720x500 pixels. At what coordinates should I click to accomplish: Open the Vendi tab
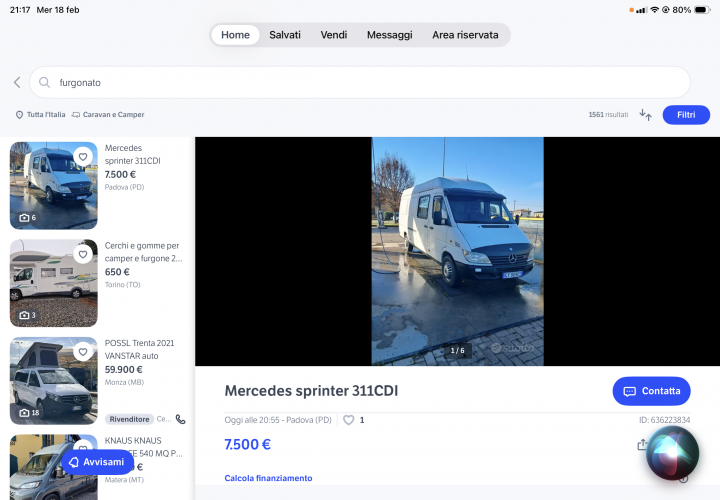(334, 35)
